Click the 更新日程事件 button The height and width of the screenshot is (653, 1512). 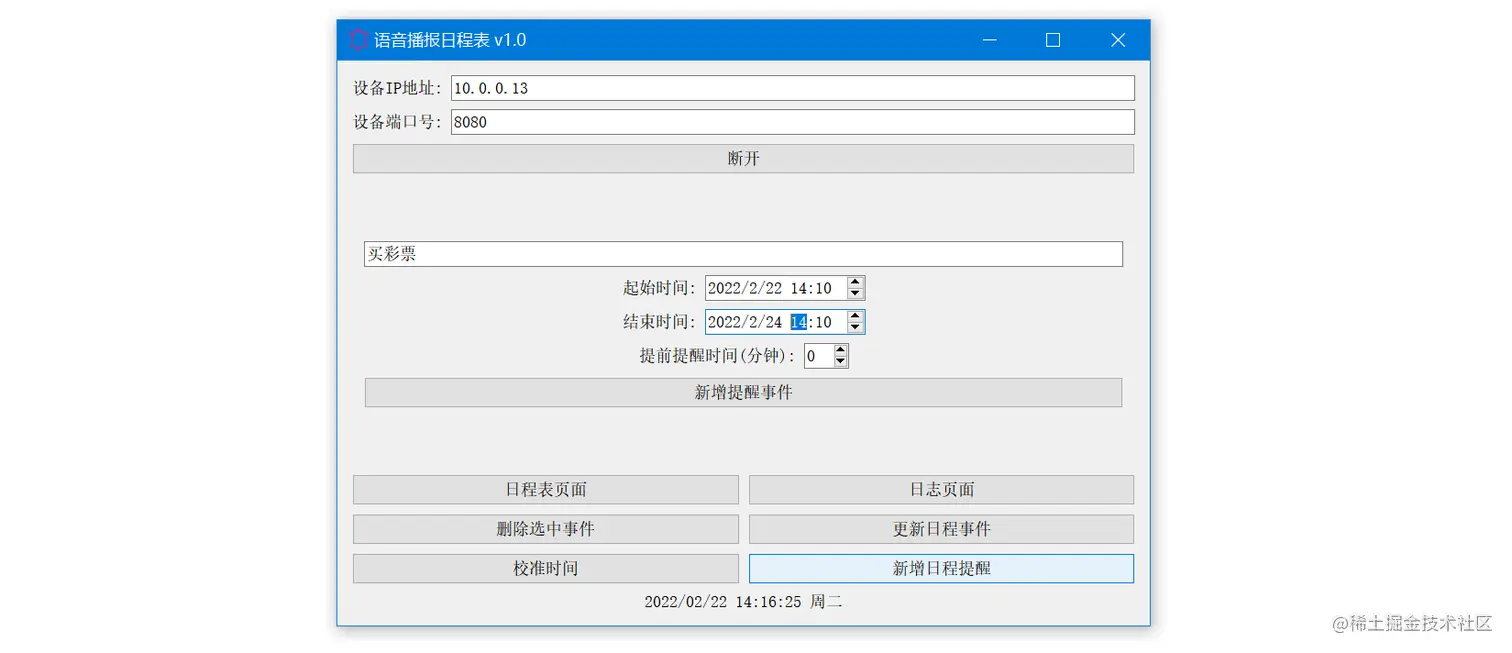click(941, 529)
